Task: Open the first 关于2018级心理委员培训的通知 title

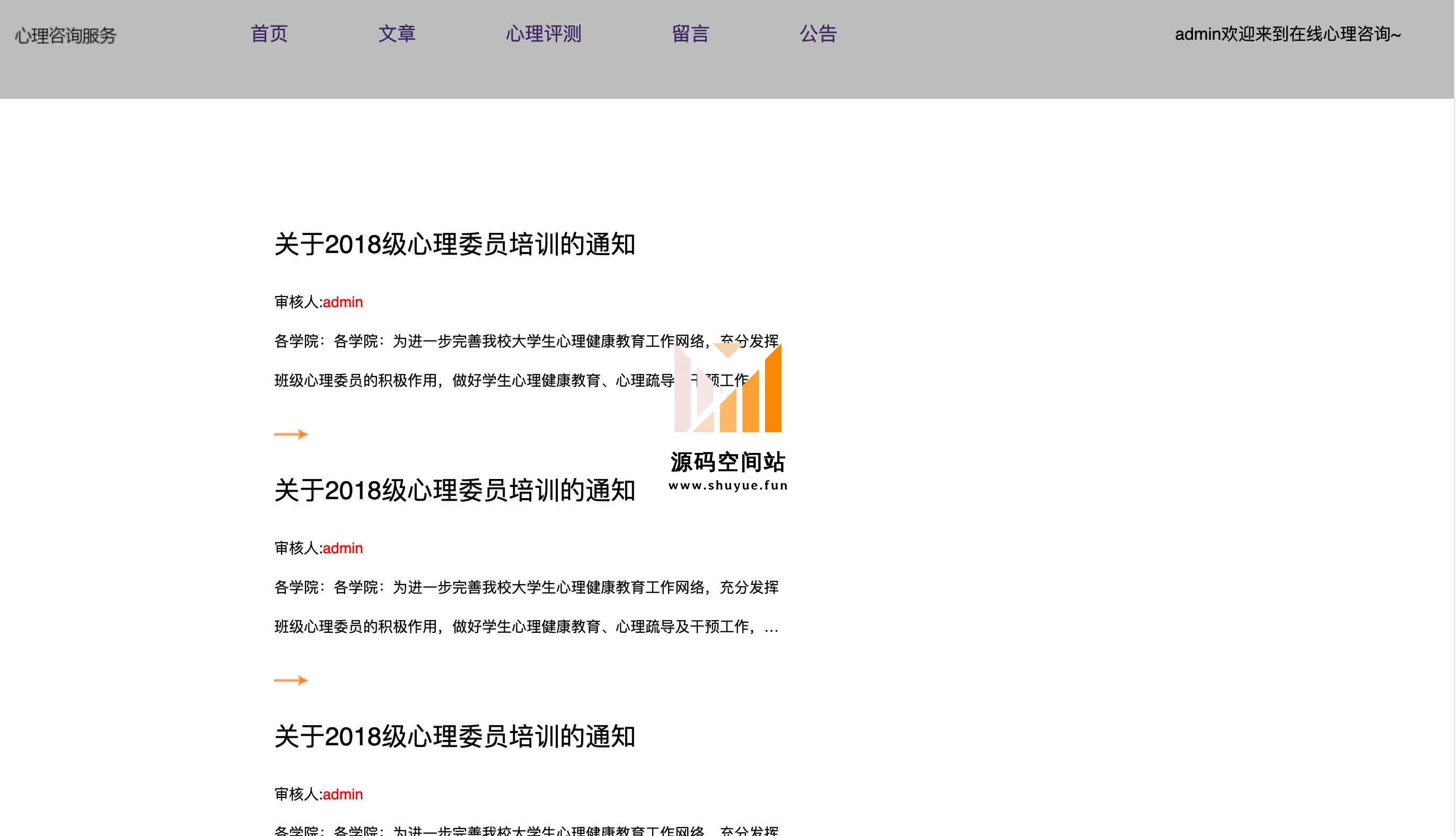Action: [454, 245]
